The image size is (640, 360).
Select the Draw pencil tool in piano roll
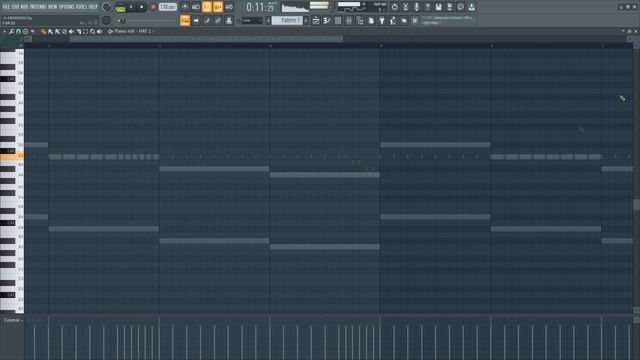click(43, 31)
